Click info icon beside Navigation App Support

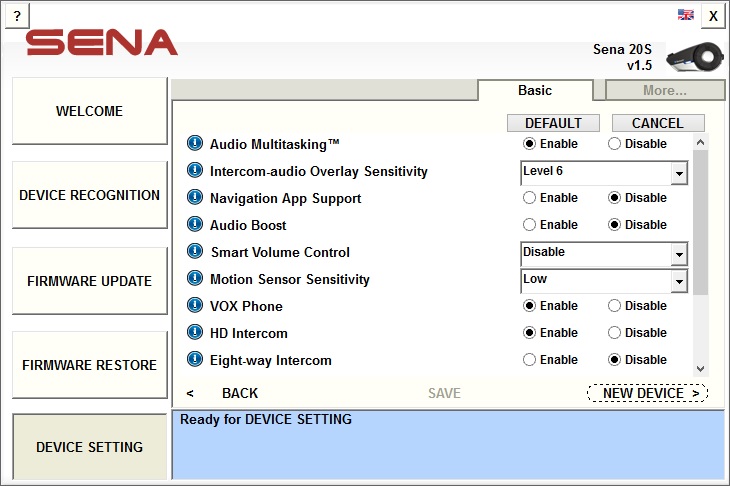[x=195, y=197]
